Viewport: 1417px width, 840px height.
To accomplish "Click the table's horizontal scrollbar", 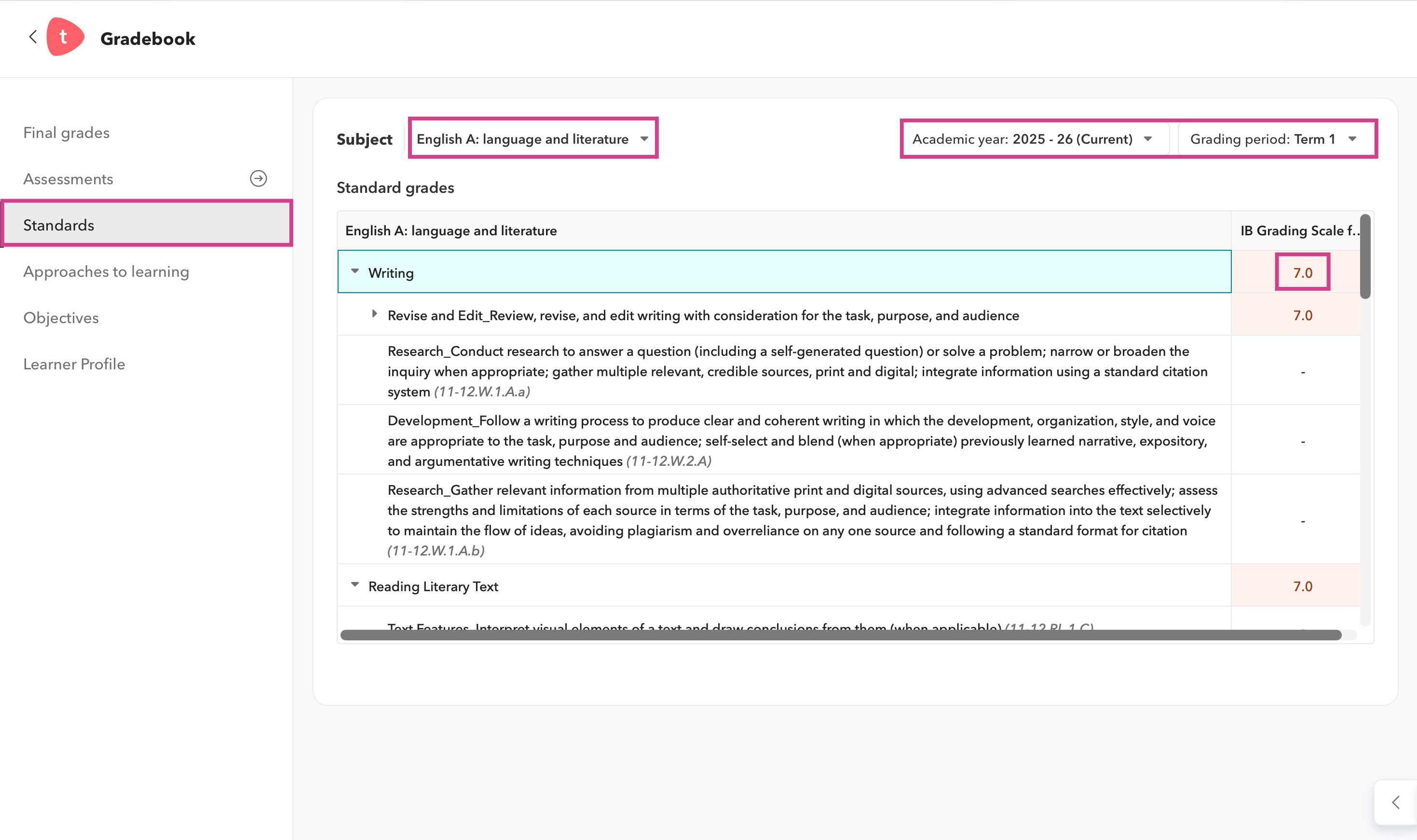I will (x=841, y=635).
